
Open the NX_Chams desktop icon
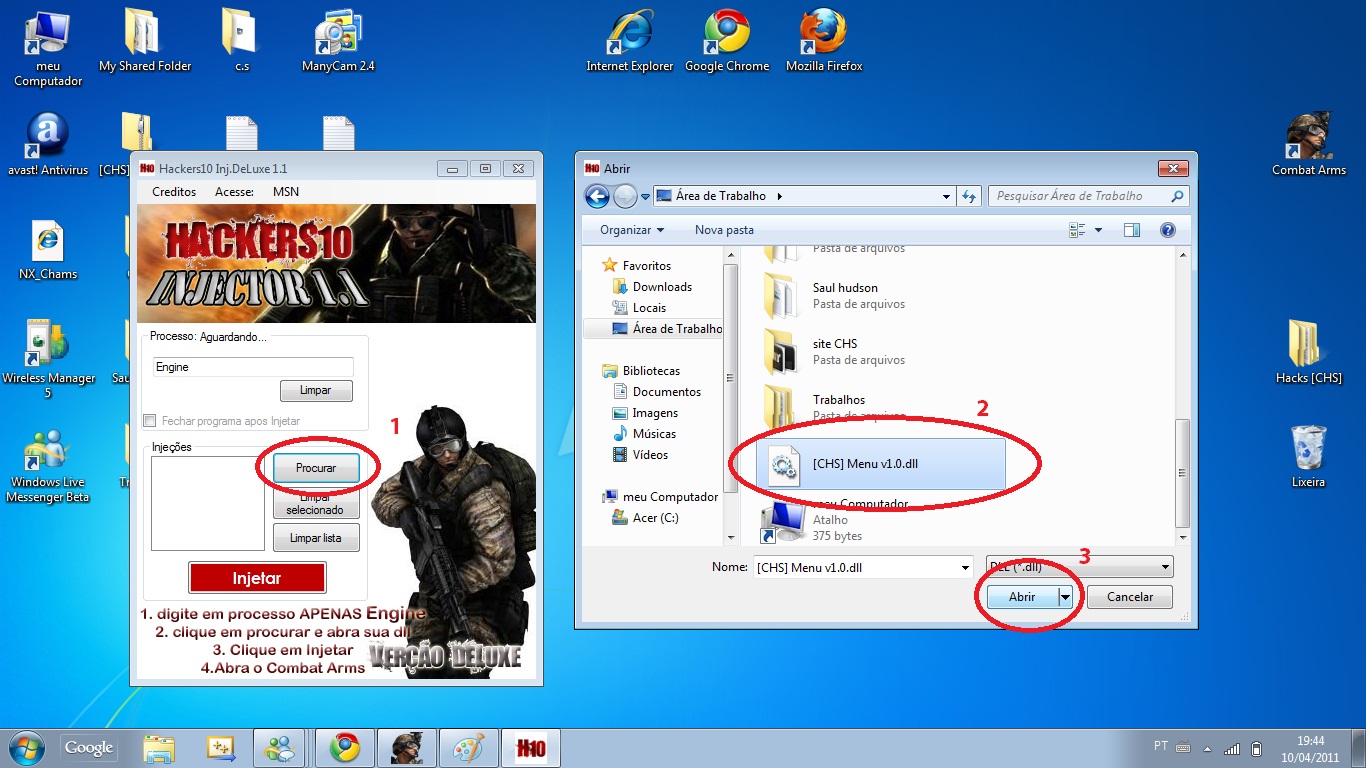click(x=47, y=250)
